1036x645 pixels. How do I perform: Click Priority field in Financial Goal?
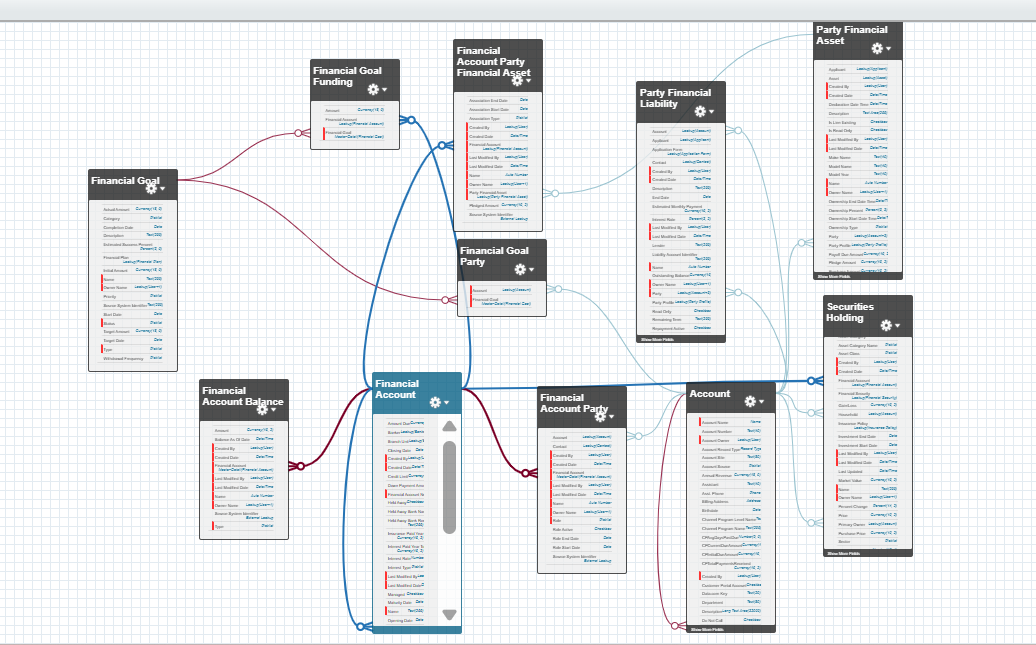coord(133,296)
